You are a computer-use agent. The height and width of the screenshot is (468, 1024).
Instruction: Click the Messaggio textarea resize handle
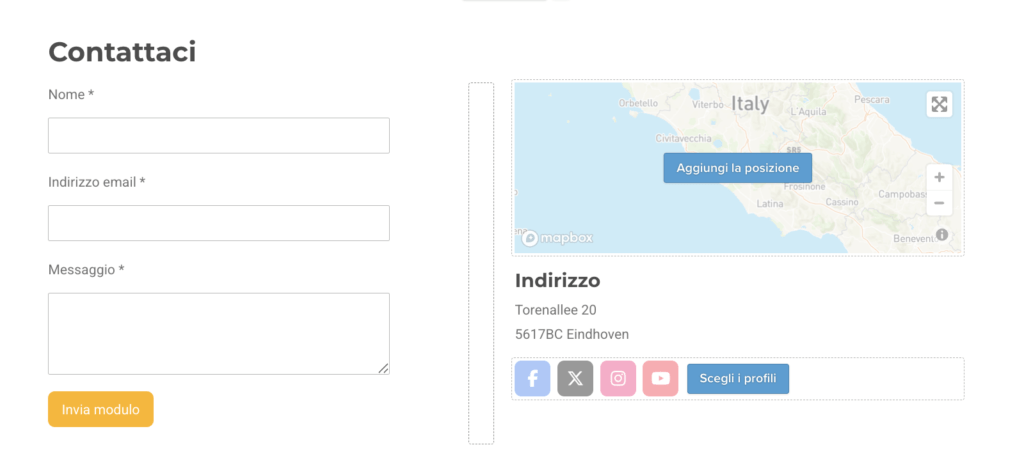click(x=383, y=368)
